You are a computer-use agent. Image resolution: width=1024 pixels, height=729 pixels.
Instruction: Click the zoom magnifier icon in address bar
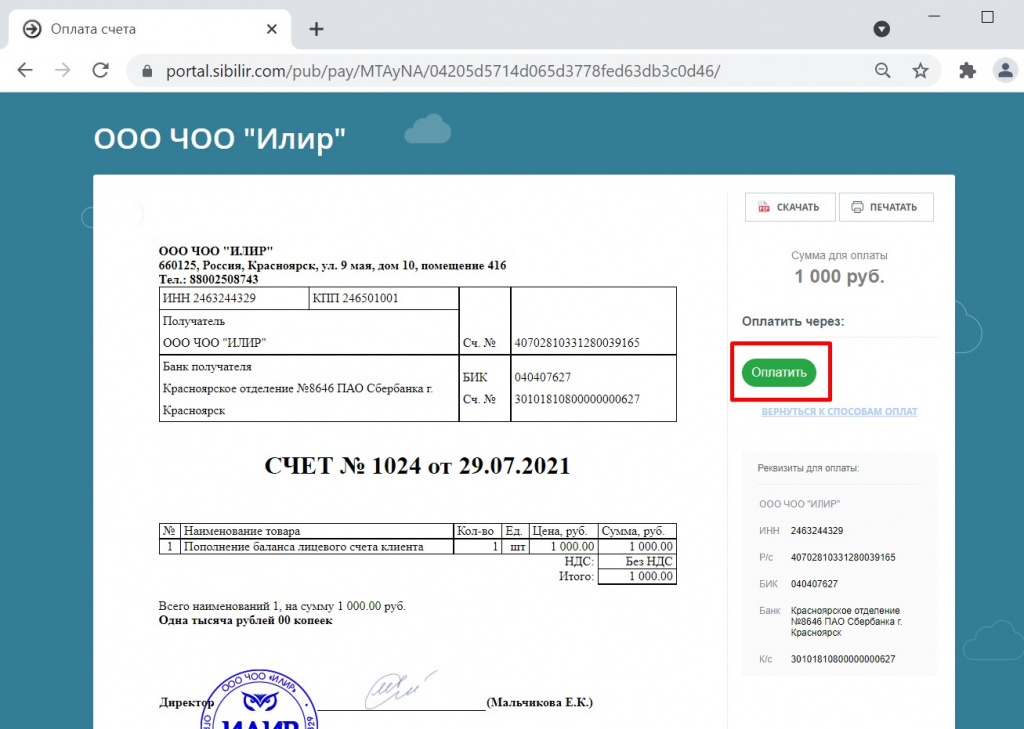pyautogui.click(x=882, y=71)
